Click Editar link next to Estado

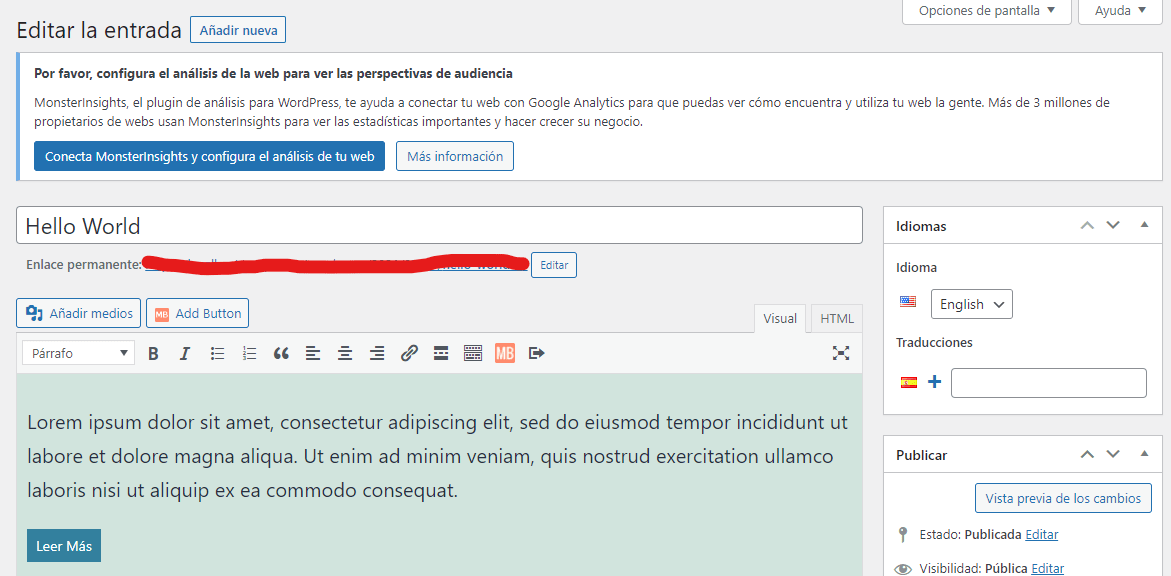1041,535
